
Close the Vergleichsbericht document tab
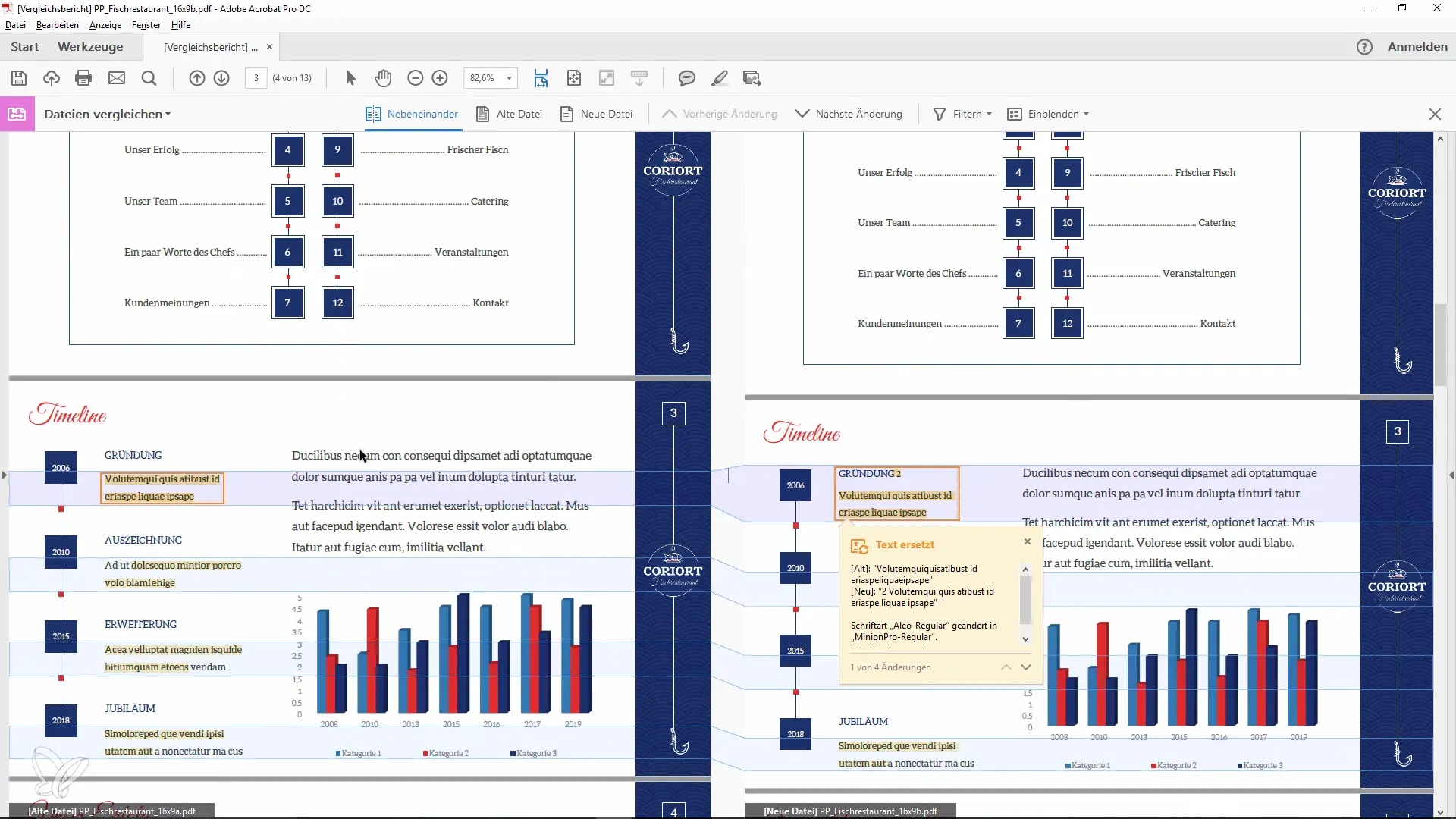coord(269,47)
